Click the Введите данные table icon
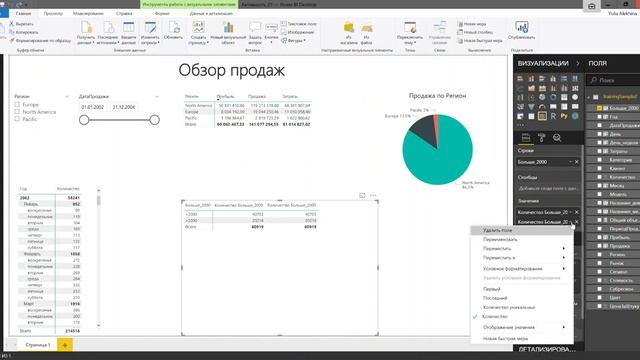The image size is (640, 360). (x=129, y=27)
